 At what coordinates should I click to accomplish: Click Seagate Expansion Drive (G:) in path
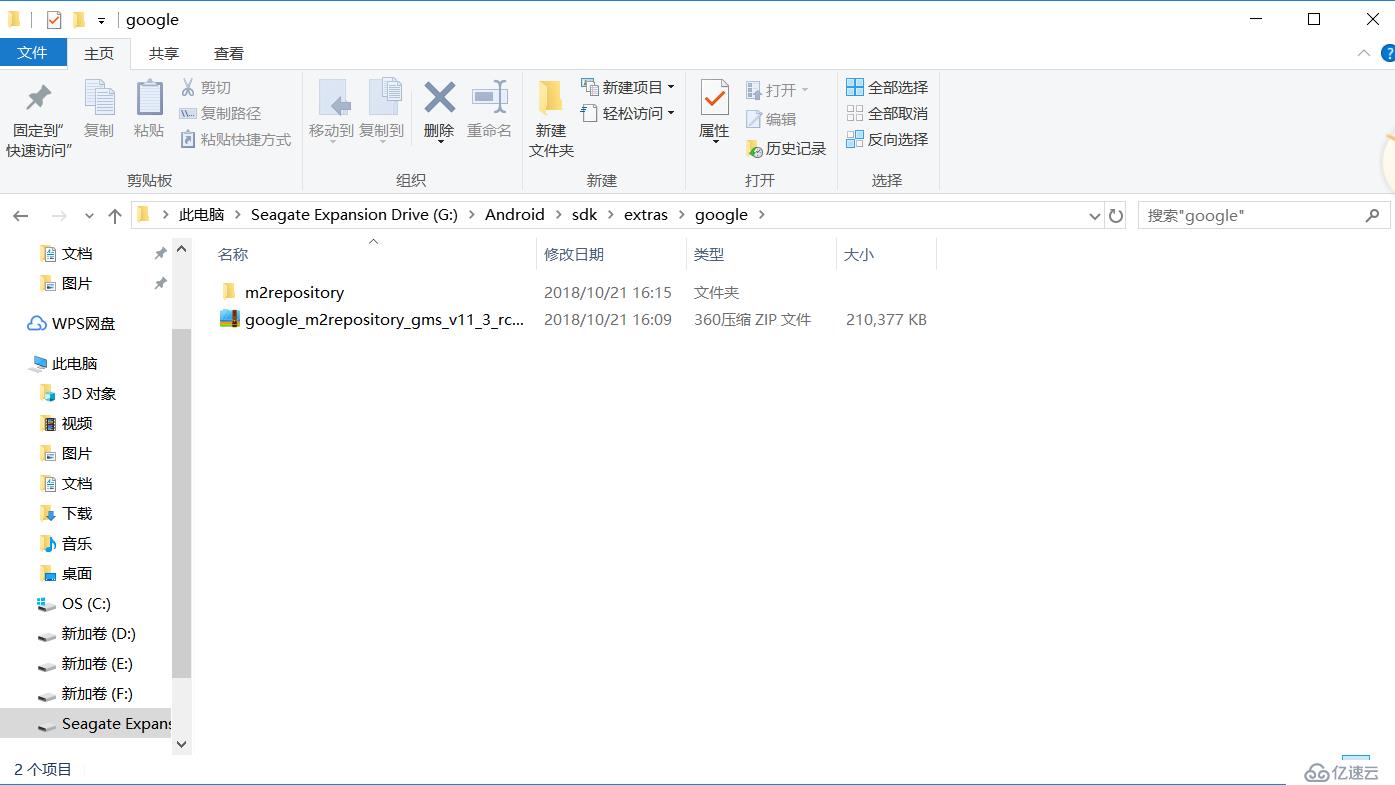point(354,215)
